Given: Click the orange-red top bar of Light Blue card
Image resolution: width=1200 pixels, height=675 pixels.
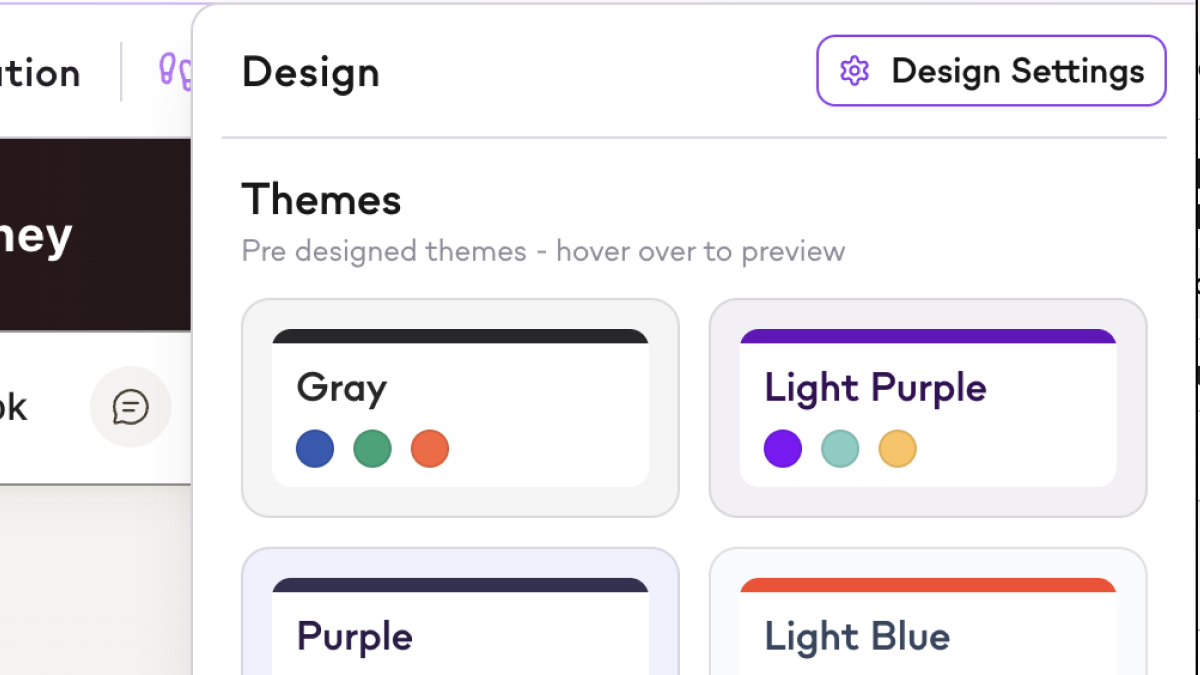Looking at the screenshot, I should click(x=928, y=585).
